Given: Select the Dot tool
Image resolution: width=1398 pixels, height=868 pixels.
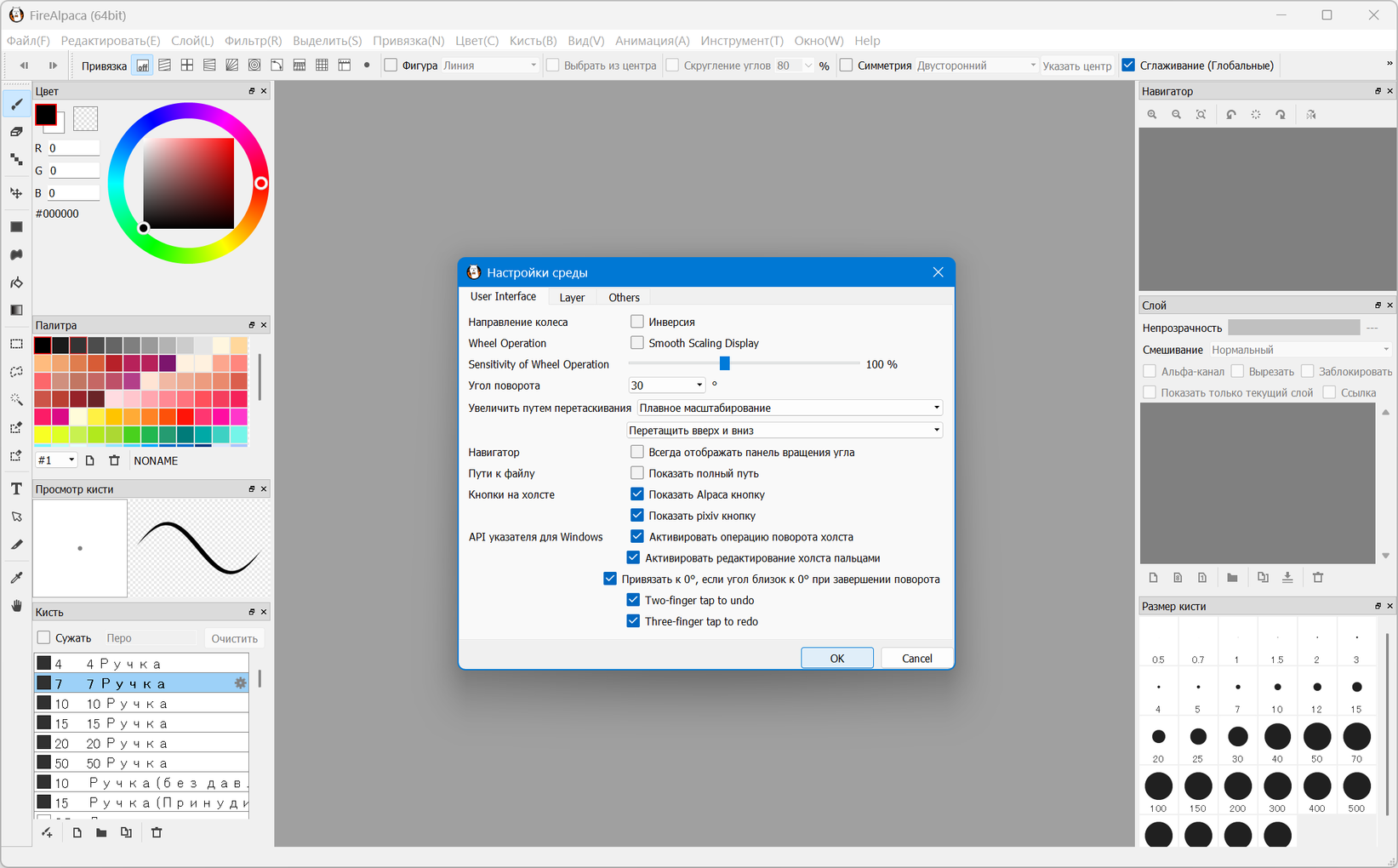Looking at the screenshot, I should (16, 159).
